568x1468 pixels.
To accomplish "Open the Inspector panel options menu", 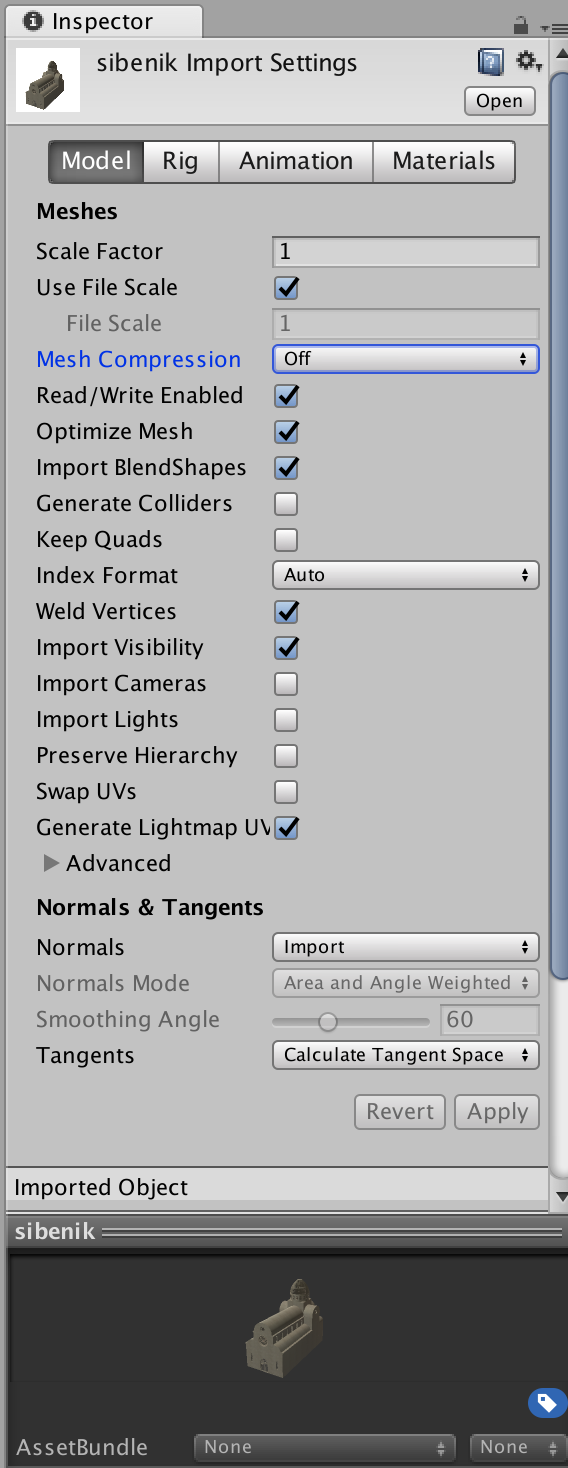I will (546, 28).
